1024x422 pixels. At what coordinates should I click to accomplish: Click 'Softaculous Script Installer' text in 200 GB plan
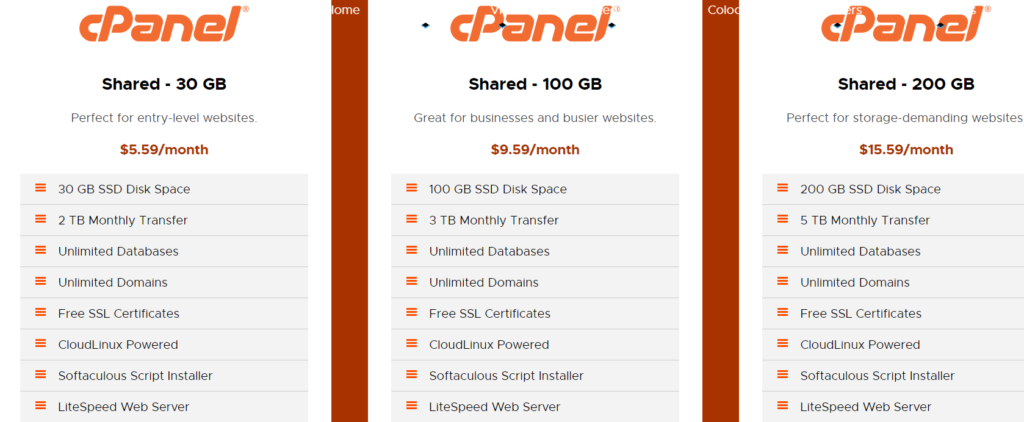point(877,376)
